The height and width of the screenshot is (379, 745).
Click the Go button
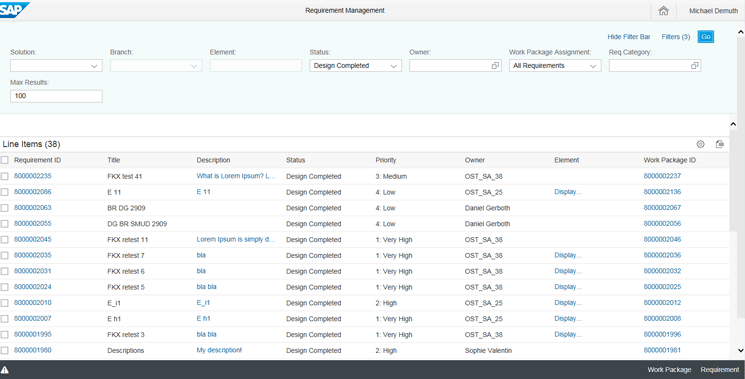click(706, 37)
